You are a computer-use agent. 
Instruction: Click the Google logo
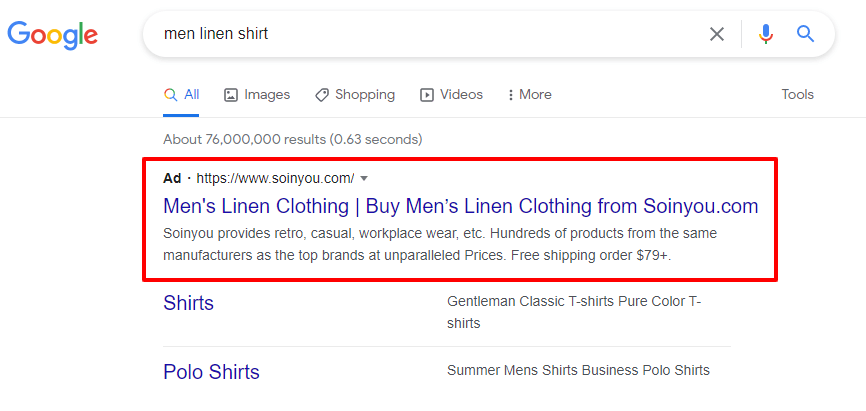(x=52, y=35)
